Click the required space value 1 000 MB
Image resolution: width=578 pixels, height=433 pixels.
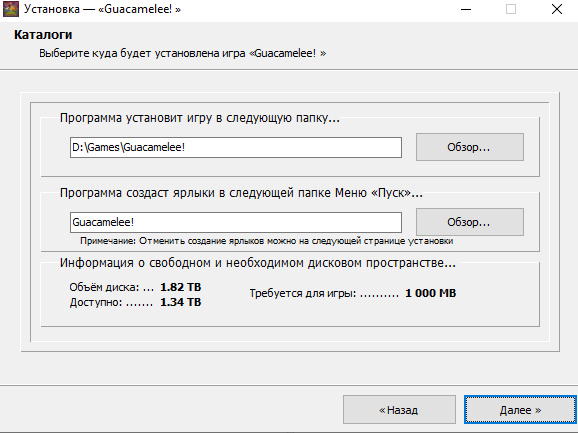point(431,293)
